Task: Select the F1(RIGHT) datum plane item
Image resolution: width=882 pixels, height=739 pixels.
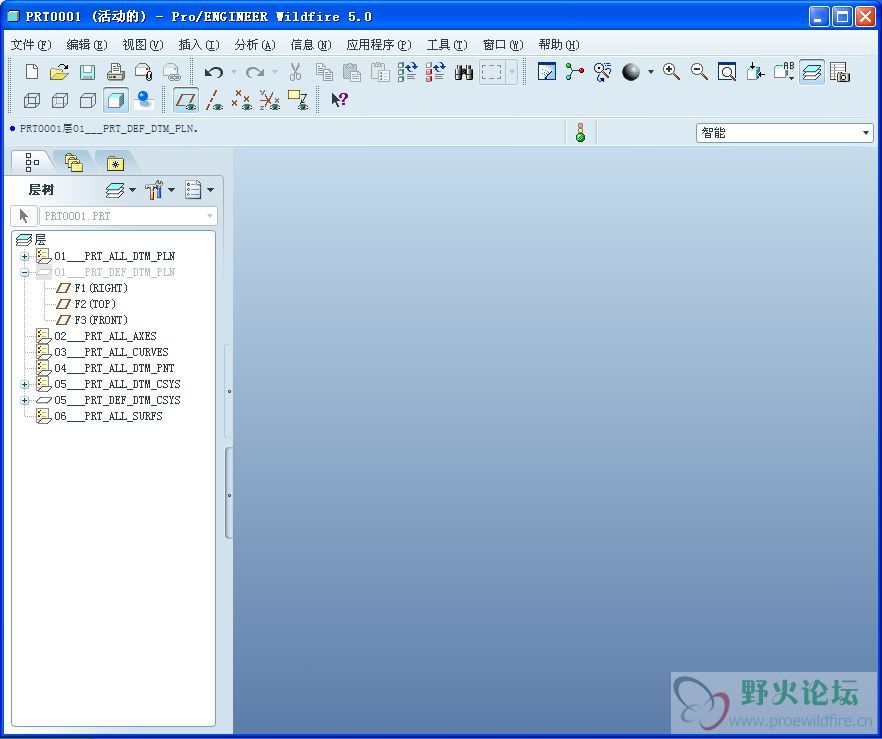Action: click(x=92, y=288)
